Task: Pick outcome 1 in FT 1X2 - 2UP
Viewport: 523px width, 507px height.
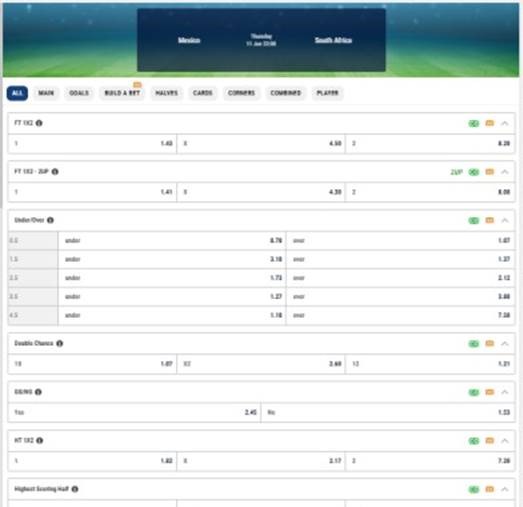Action: [92, 192]
